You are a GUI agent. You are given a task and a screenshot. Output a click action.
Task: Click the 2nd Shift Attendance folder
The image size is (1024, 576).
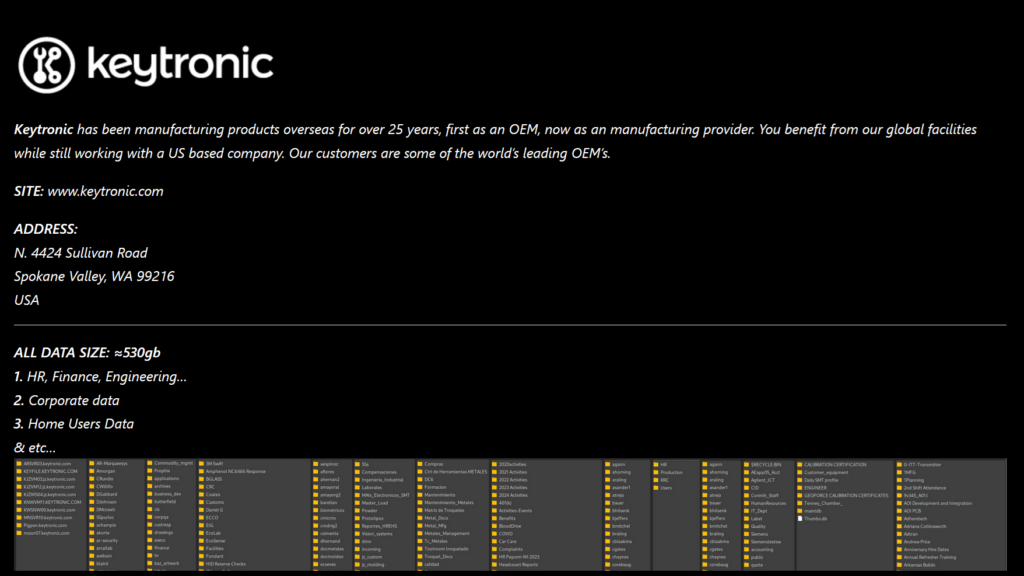tap(924, 487)
